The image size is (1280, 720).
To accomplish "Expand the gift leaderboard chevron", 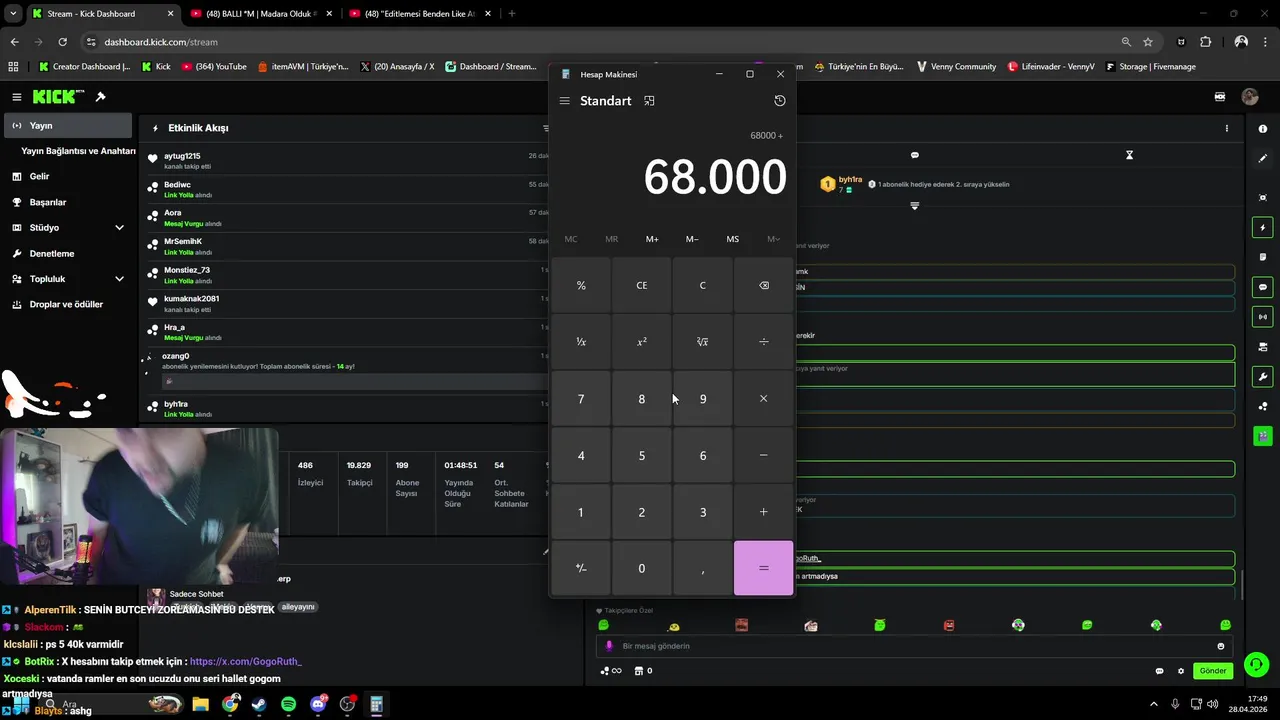I will pos(915,206).
